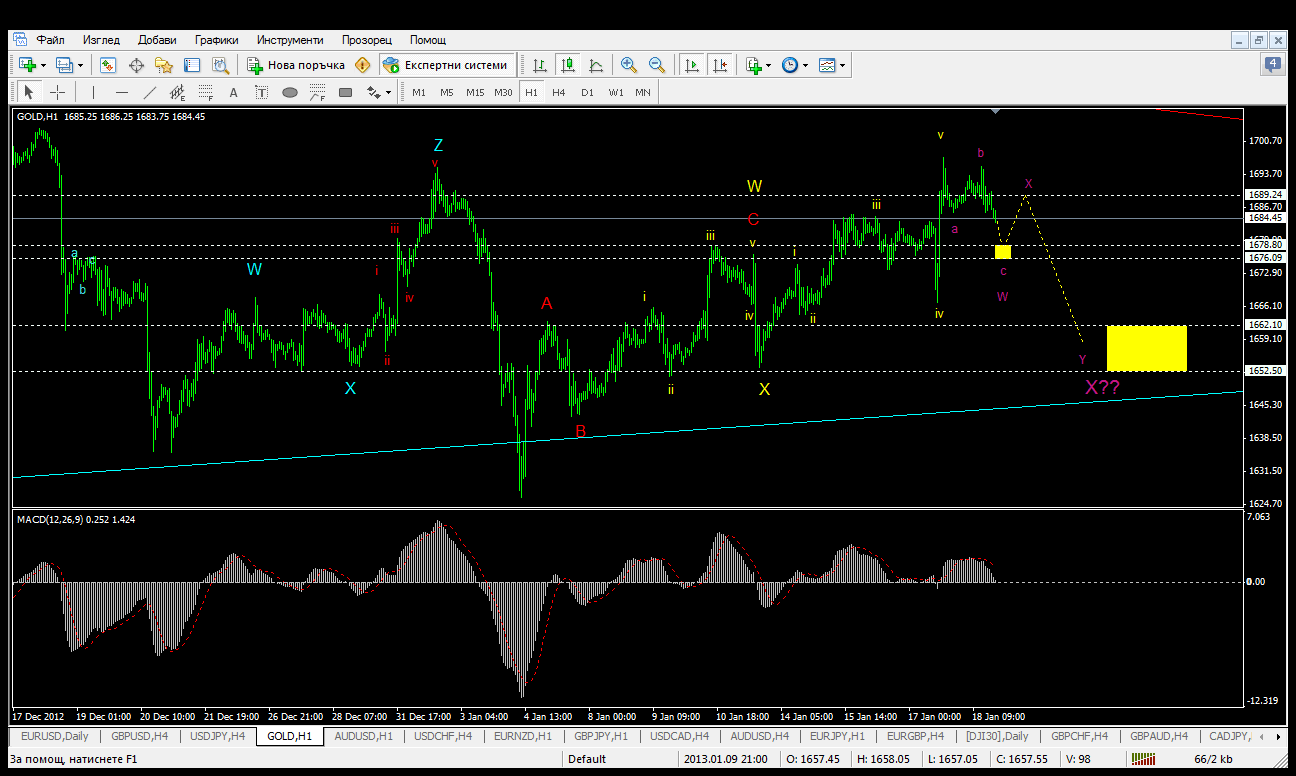1296x776 pixels.
Task: Expand the periods clock dropdown arrow
Action: (805, 65)
